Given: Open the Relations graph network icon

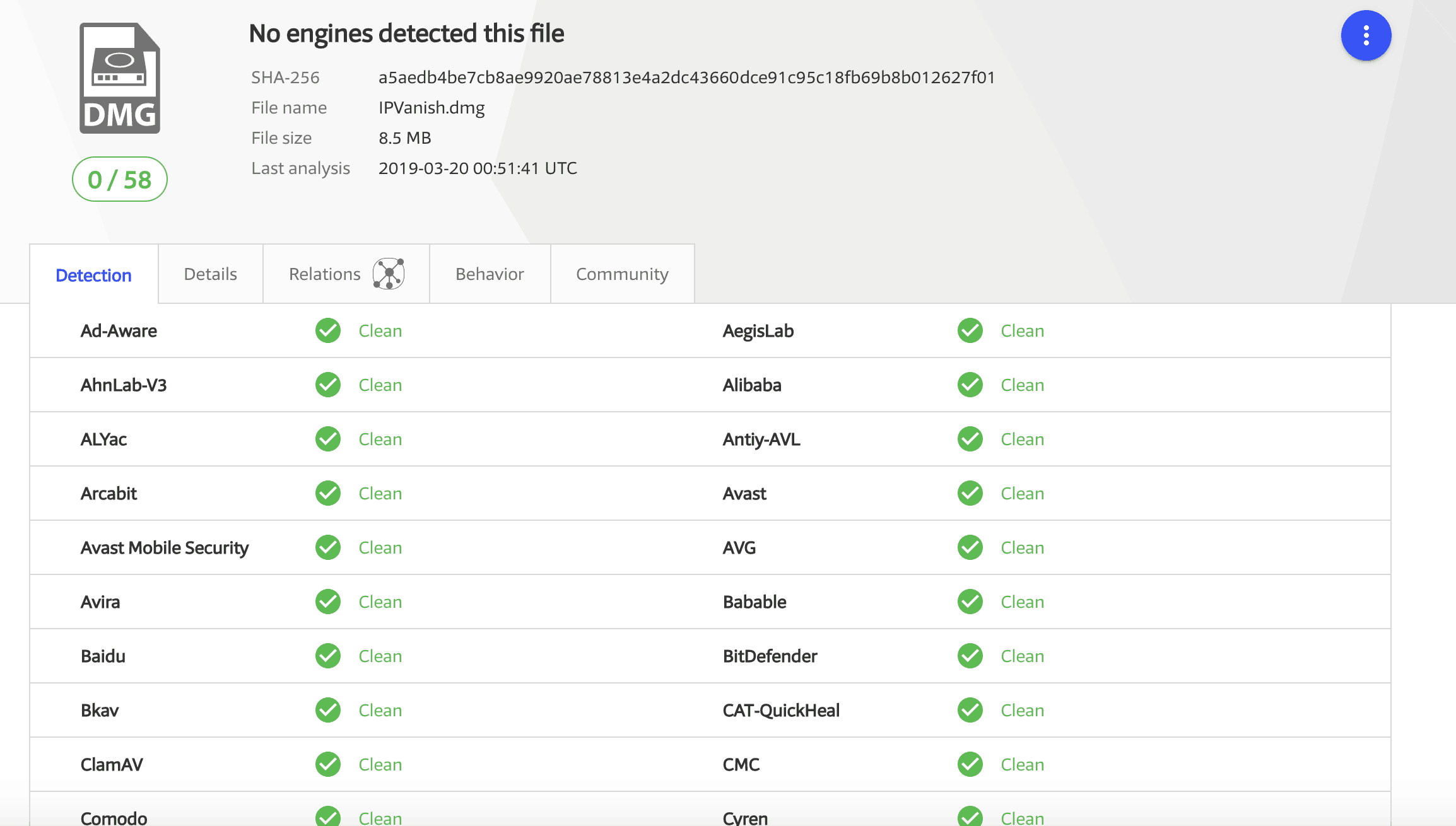Looking at the screenshot, I should (x=389, y=274).
